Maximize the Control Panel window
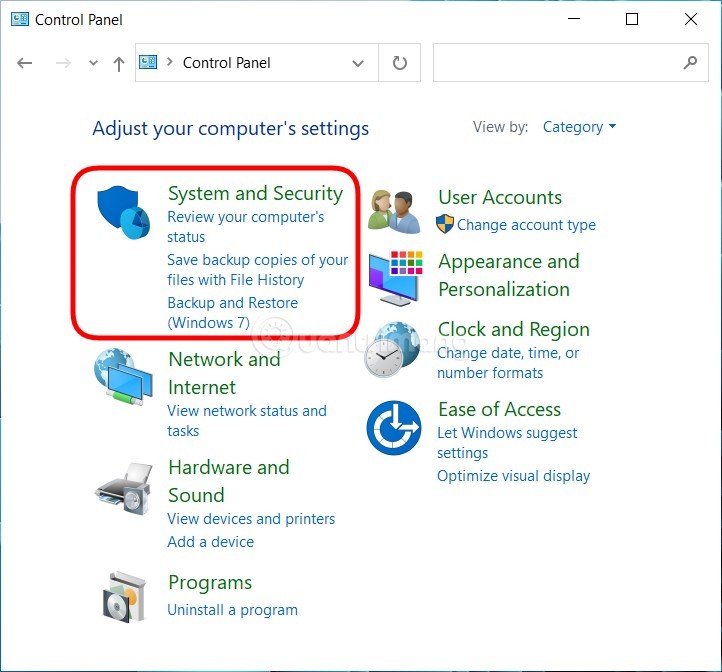 632,19
